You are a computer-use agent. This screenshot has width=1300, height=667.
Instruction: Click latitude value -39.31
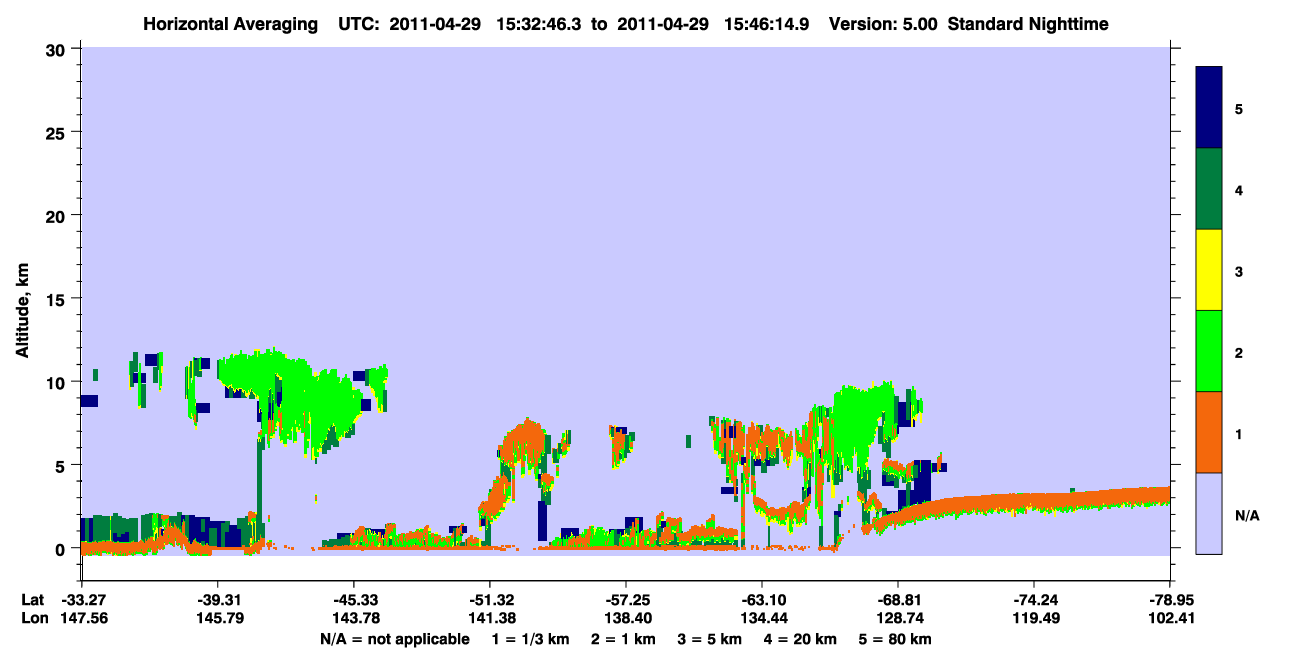click(x=217, y=600)
